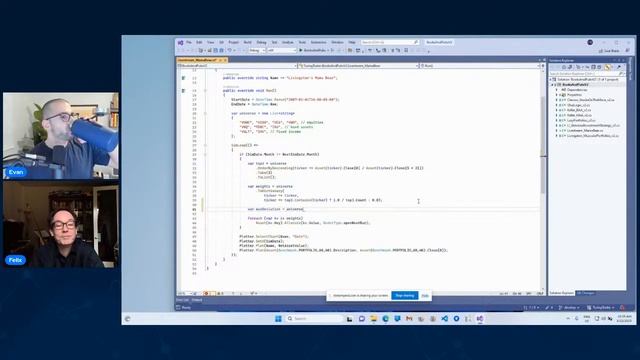Open the solution platform dropdown
The width and height of the screenshot is (640, 360).
pos(282,50)
